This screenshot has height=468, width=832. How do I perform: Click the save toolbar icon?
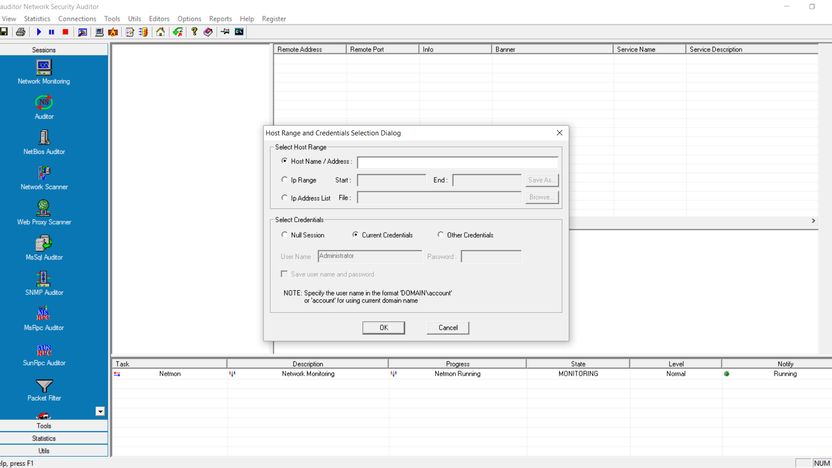4,32
